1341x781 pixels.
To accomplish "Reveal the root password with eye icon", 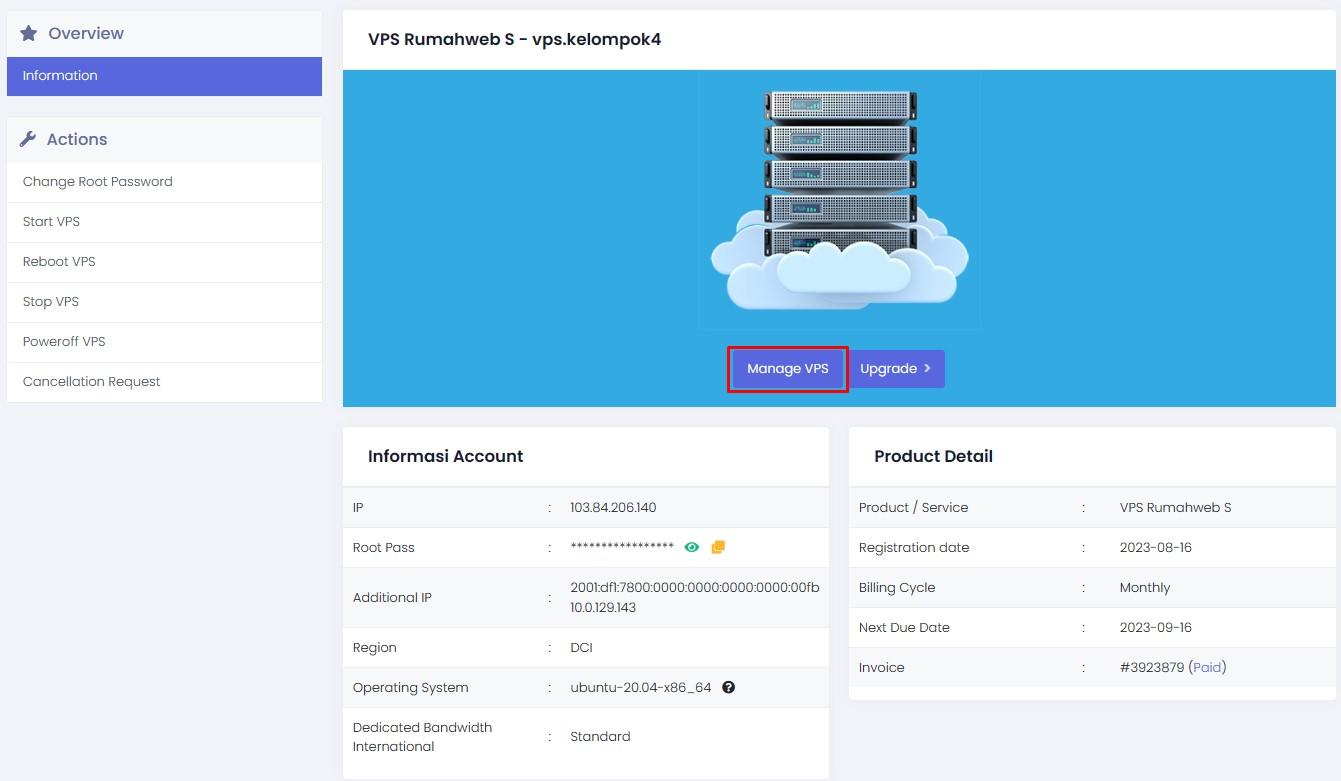I will [x=691, y=547].
